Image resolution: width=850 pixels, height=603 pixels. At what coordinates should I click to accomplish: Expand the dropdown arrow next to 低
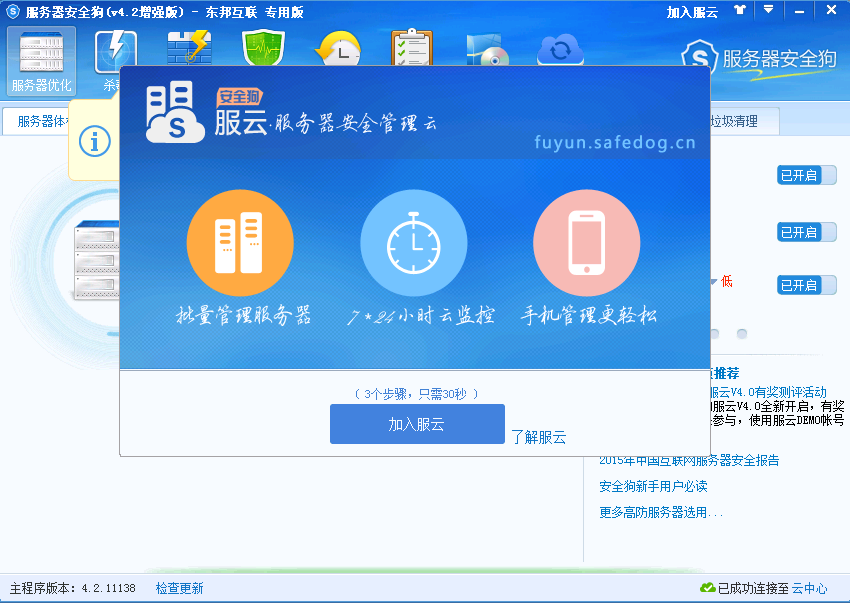[713, 281]
